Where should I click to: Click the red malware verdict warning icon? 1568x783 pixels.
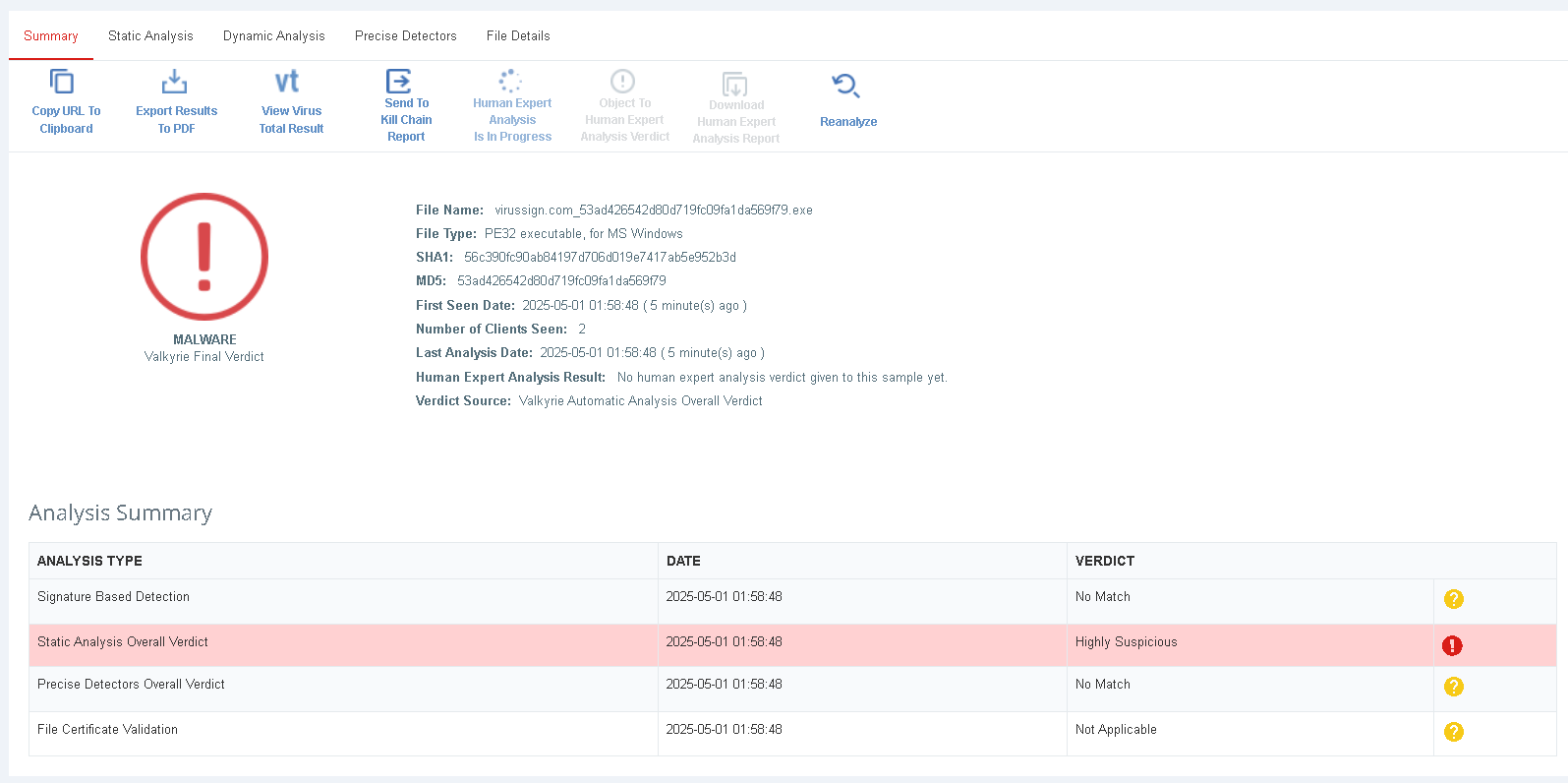coord(204,256)
